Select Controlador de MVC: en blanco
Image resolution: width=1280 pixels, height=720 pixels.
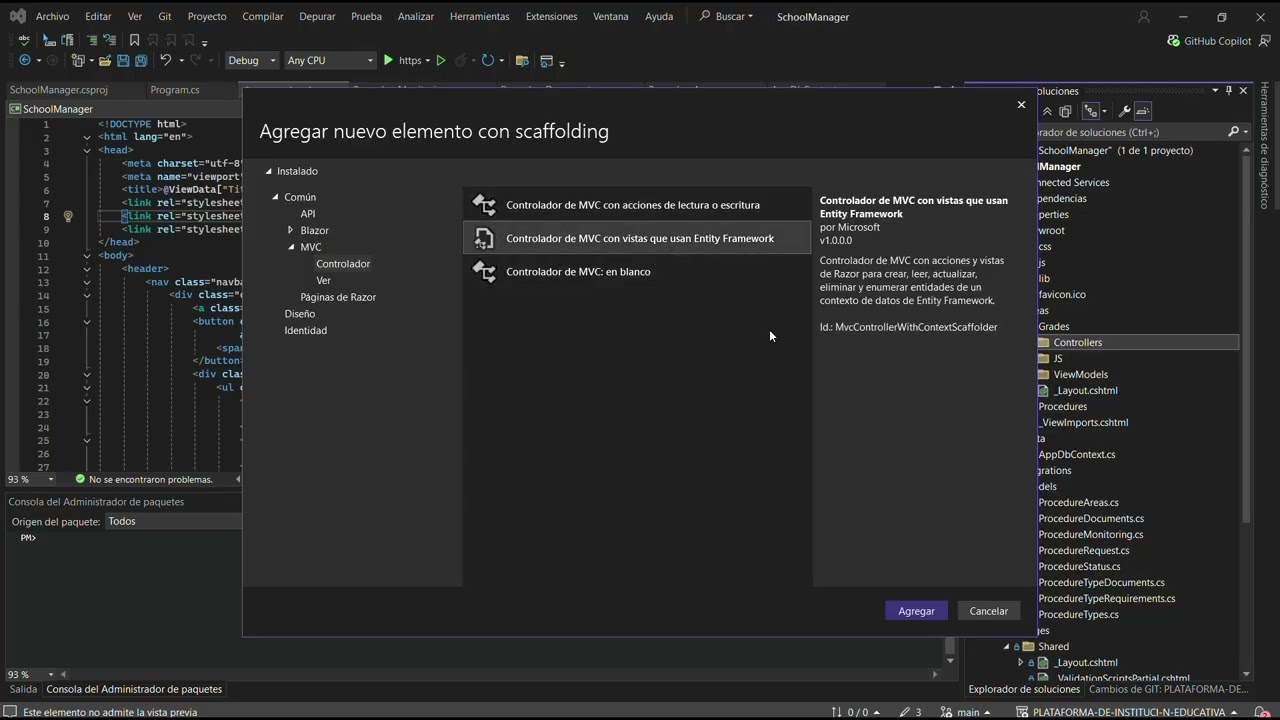coord(637,271)
